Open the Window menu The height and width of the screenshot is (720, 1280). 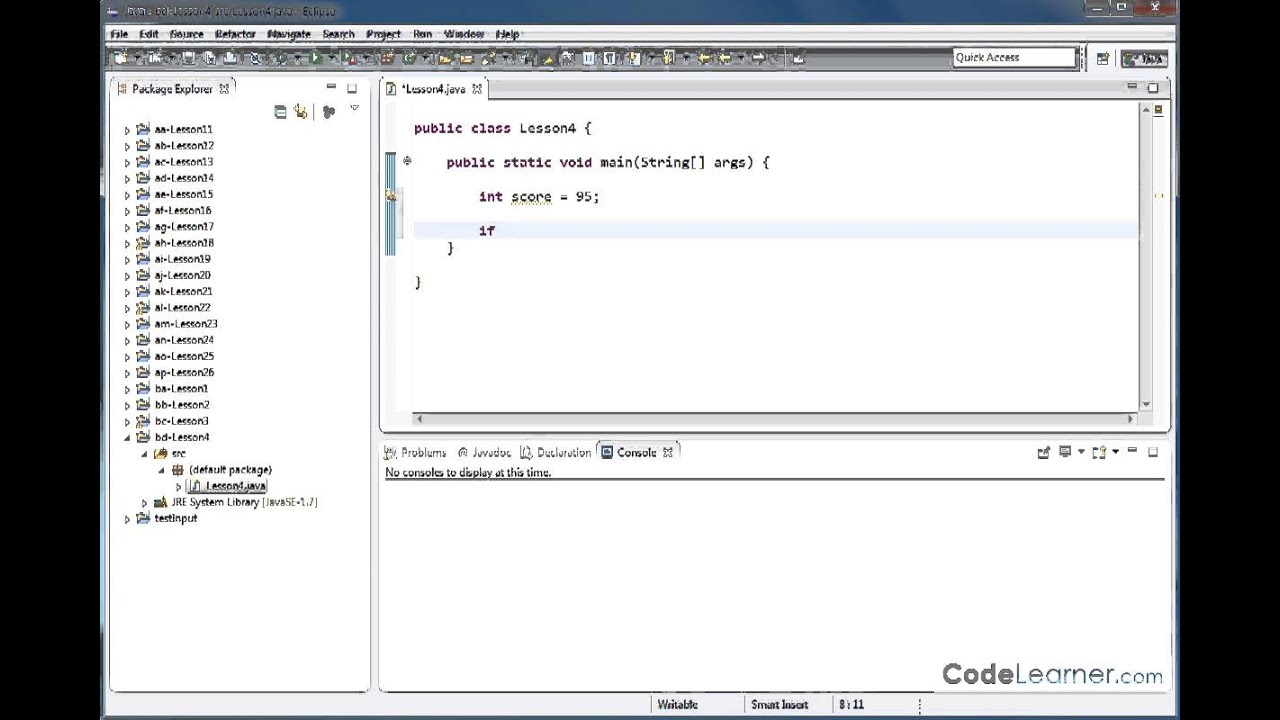coord(464,34)
